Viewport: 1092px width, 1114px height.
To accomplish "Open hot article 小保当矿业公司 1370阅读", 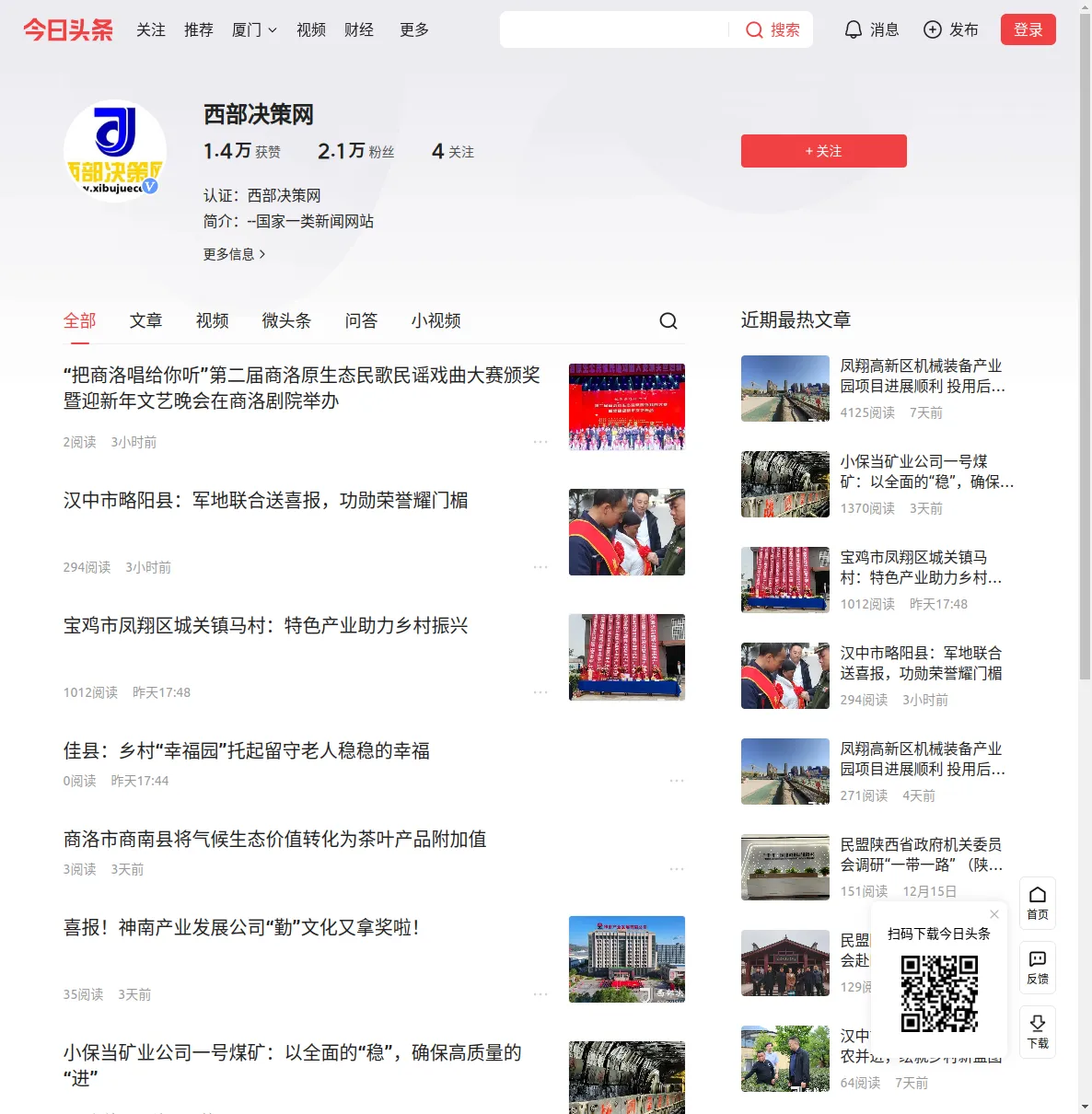I will pyautogui.click(x=927, y=472).
